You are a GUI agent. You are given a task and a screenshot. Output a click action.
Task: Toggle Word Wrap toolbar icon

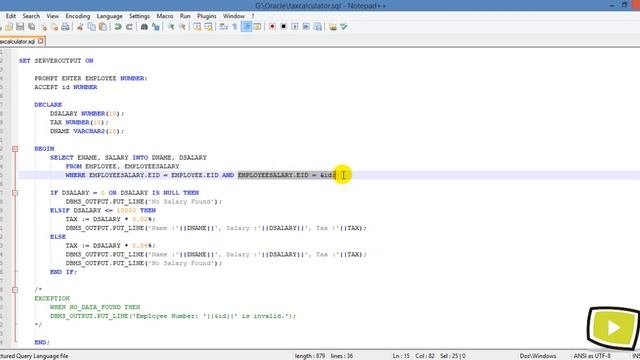pos(223,27)
